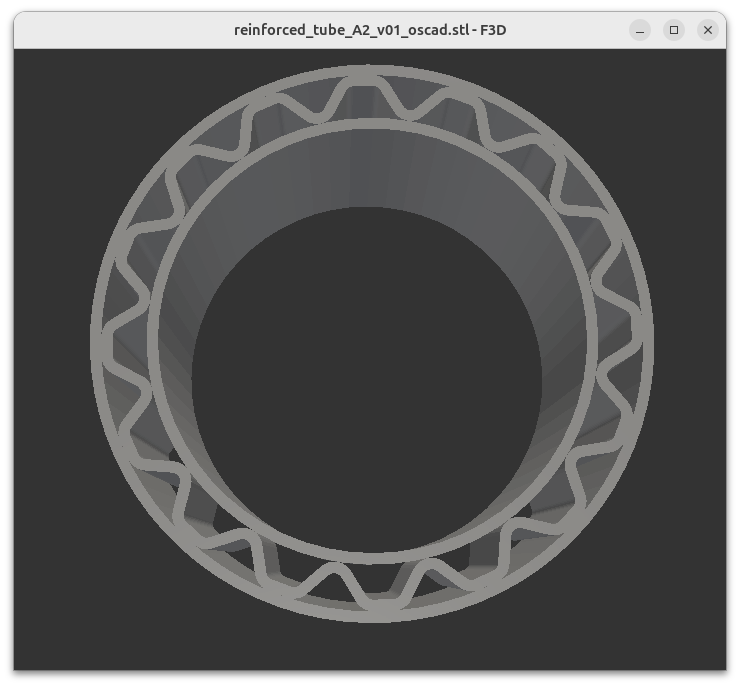Click the reinforced_tube_A2_v01_oscad.stl title text
The height and width of the screenshot is (687, 740).
[x=370, y=30]
